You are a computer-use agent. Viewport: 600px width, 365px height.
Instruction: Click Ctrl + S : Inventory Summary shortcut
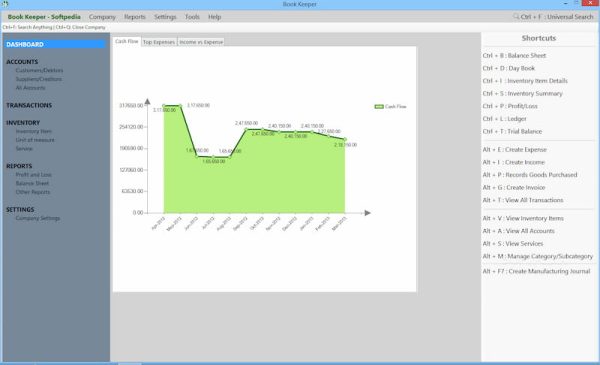pyautogui.click(x=522, y=93)
